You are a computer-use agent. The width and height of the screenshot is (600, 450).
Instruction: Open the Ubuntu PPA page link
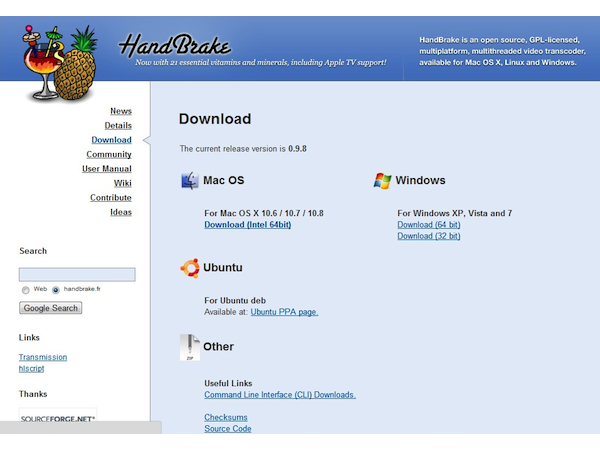point(284,312)
